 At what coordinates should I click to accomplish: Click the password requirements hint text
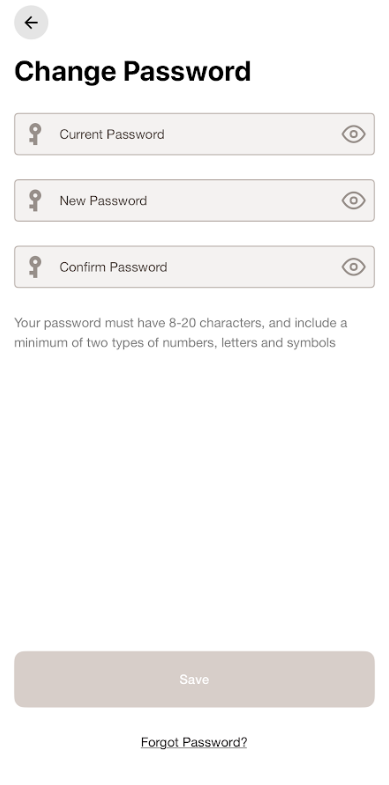click(181, 333)
